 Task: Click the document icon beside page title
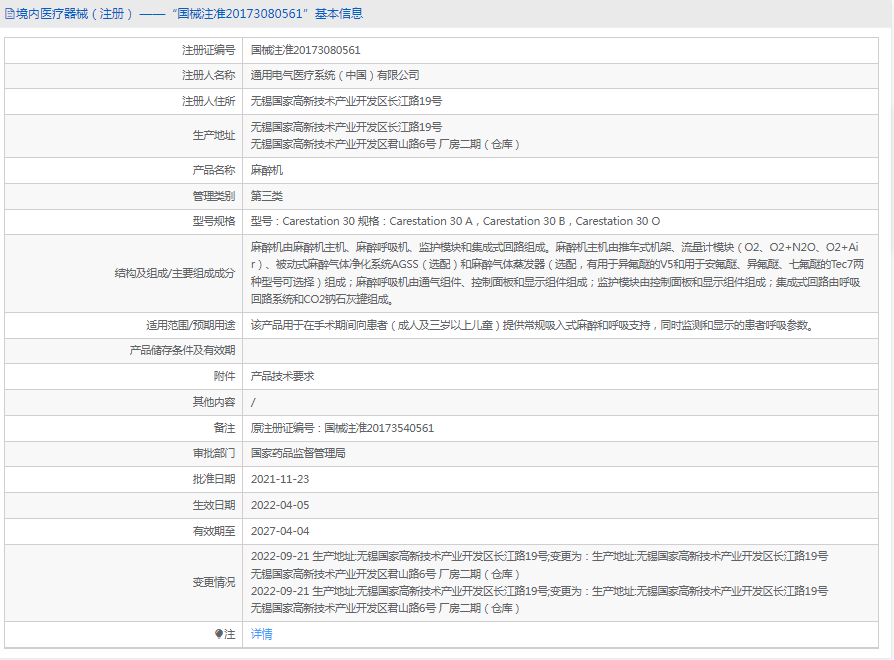coord(10,14)
